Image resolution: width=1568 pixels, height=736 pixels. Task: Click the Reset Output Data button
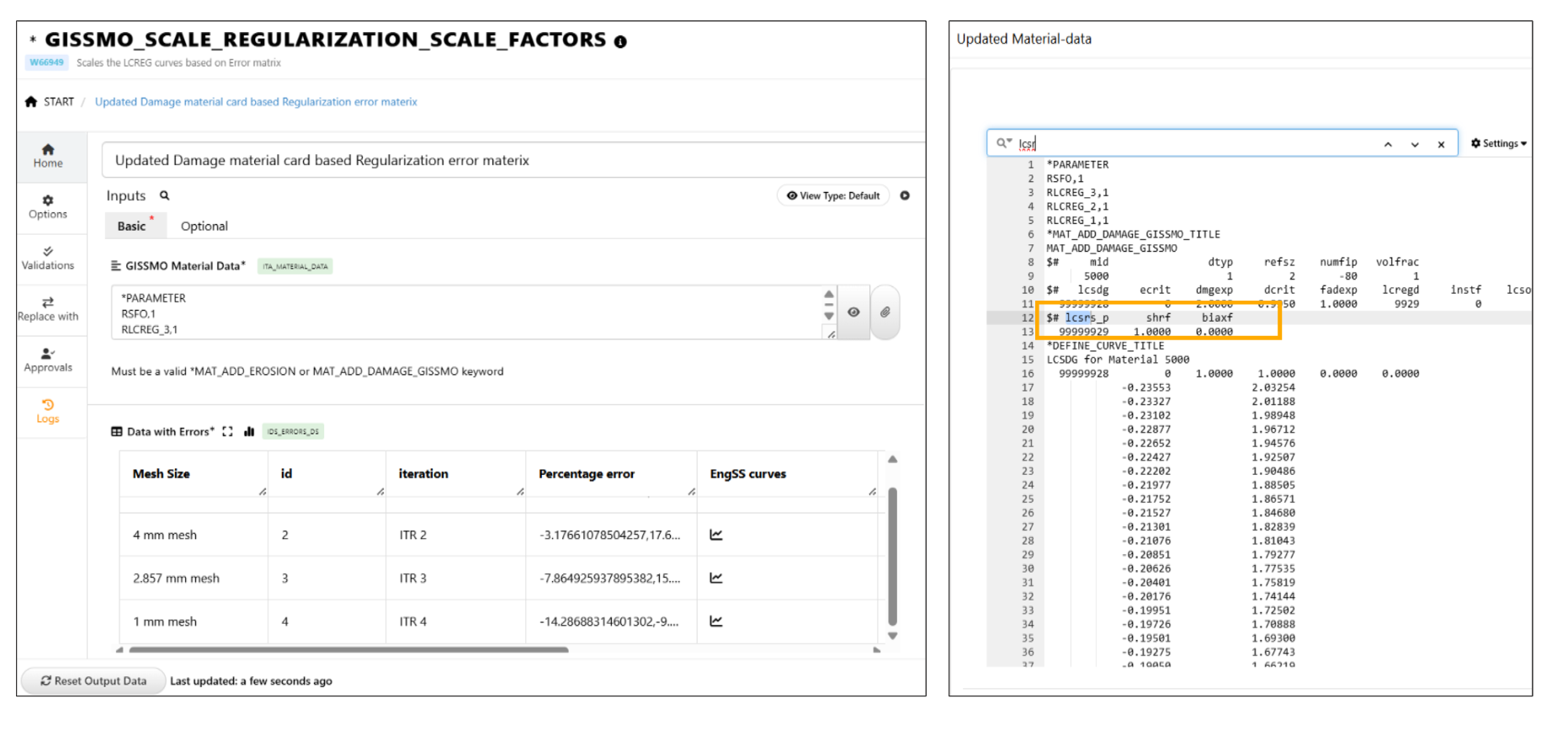[x=93, y=680]
